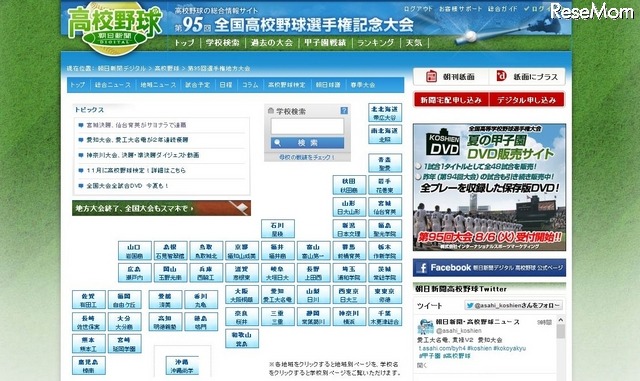The image size is (640, 381).
Task: Open 学校検索 in header menu
Action: tap(222, 42)
